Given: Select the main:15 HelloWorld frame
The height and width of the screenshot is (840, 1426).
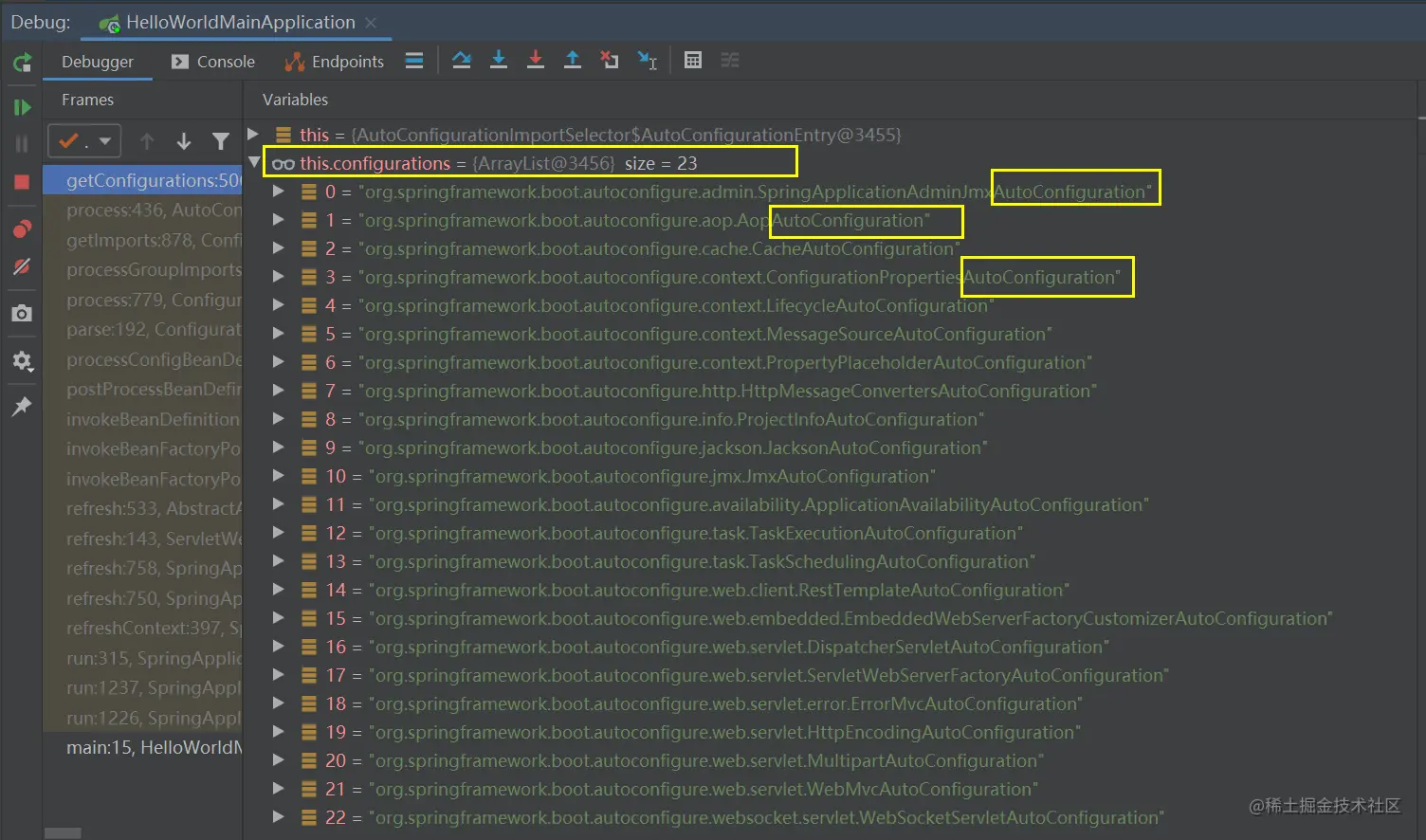Looking at the screenshot, I should click(x=142, y=747).
